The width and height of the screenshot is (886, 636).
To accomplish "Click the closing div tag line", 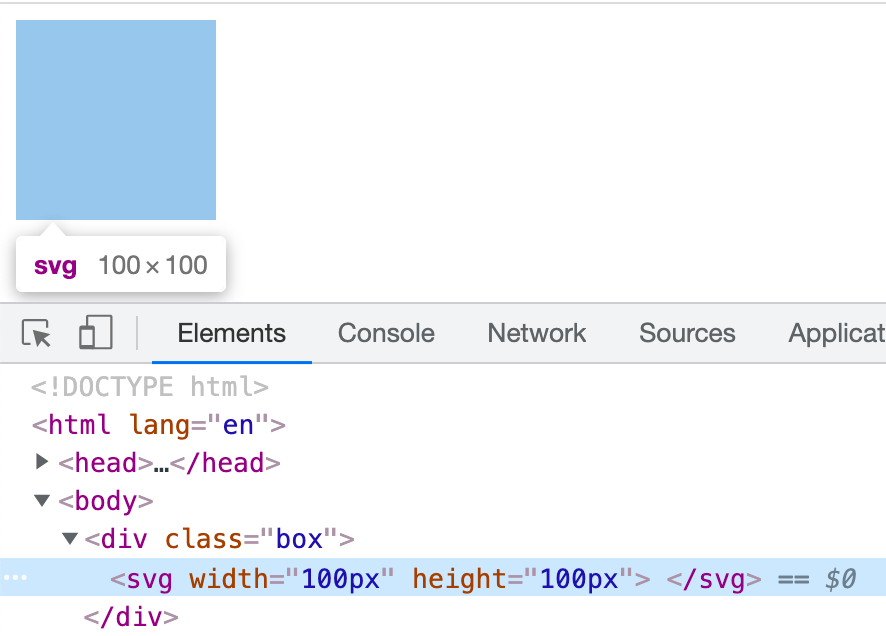I will pyautogui.click(x=131, y=616).
